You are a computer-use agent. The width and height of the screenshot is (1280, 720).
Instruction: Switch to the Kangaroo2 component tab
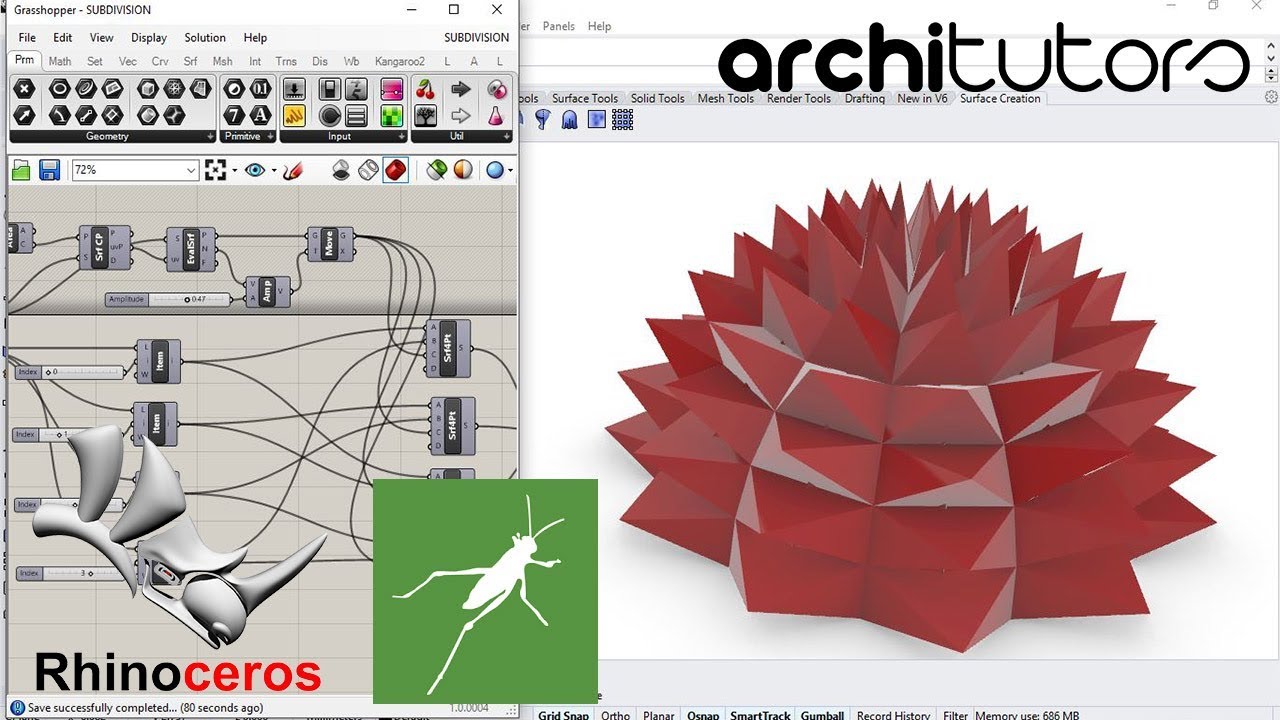pos(399,61)
